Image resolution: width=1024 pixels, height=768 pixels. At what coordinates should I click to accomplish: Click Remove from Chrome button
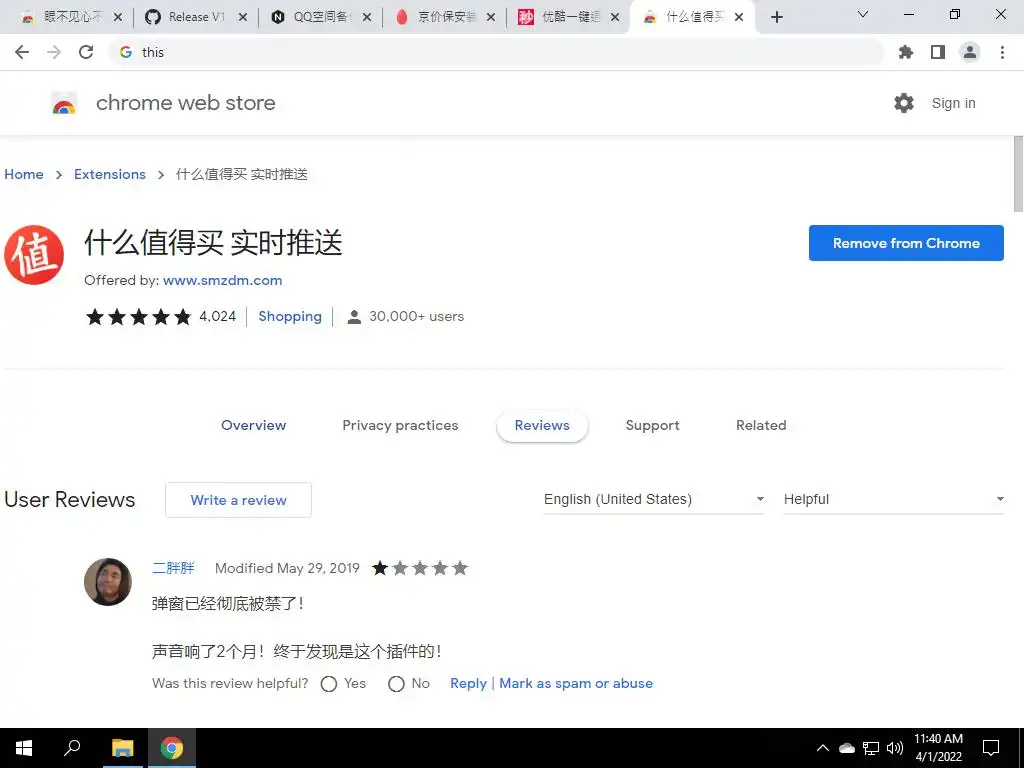click(x=906, y=243)
